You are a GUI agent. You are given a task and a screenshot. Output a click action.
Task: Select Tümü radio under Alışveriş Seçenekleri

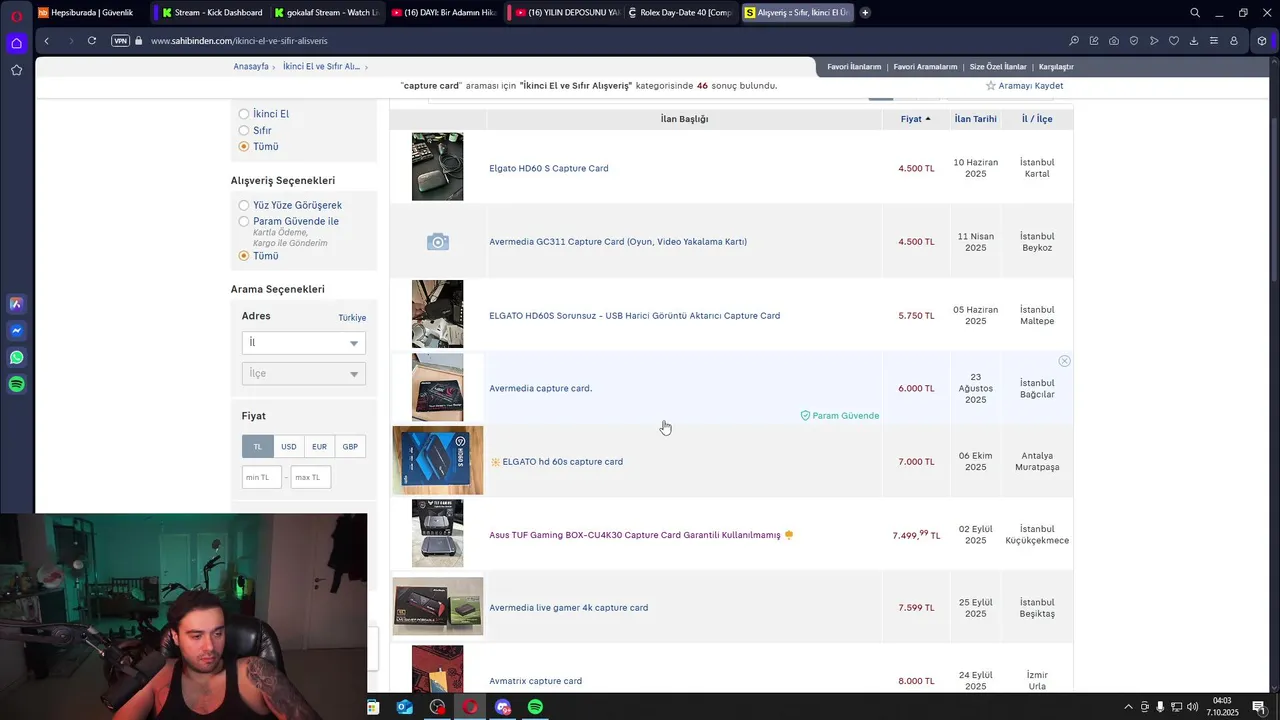coord(244,256)
